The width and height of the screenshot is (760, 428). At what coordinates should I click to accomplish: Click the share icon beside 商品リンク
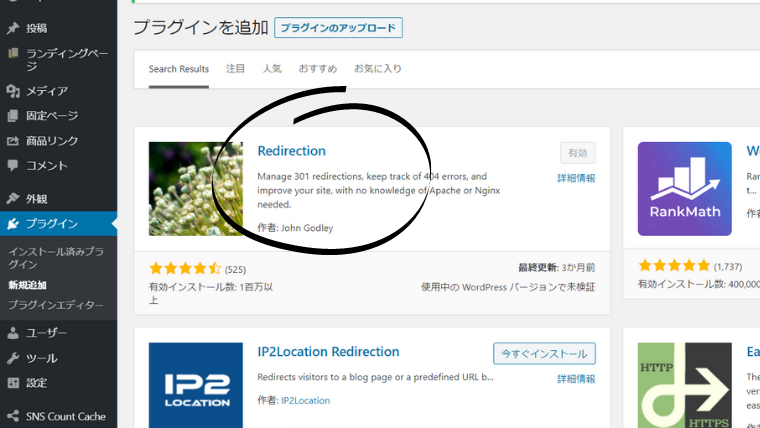tap(13, 141)
